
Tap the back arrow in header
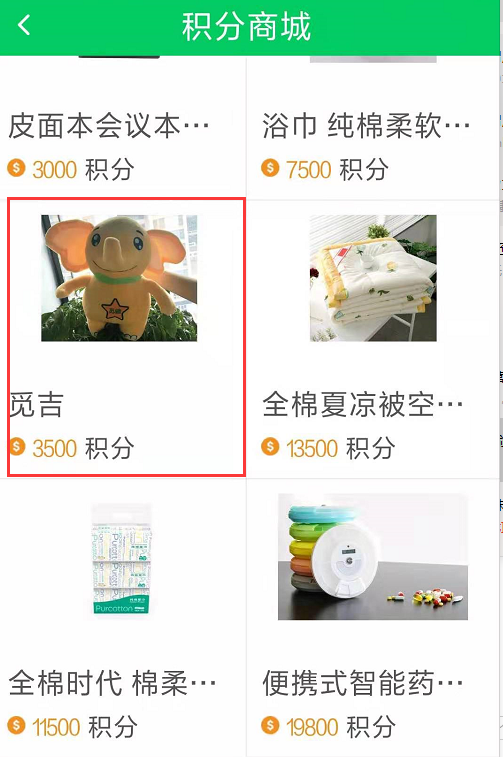pos(24,25)
